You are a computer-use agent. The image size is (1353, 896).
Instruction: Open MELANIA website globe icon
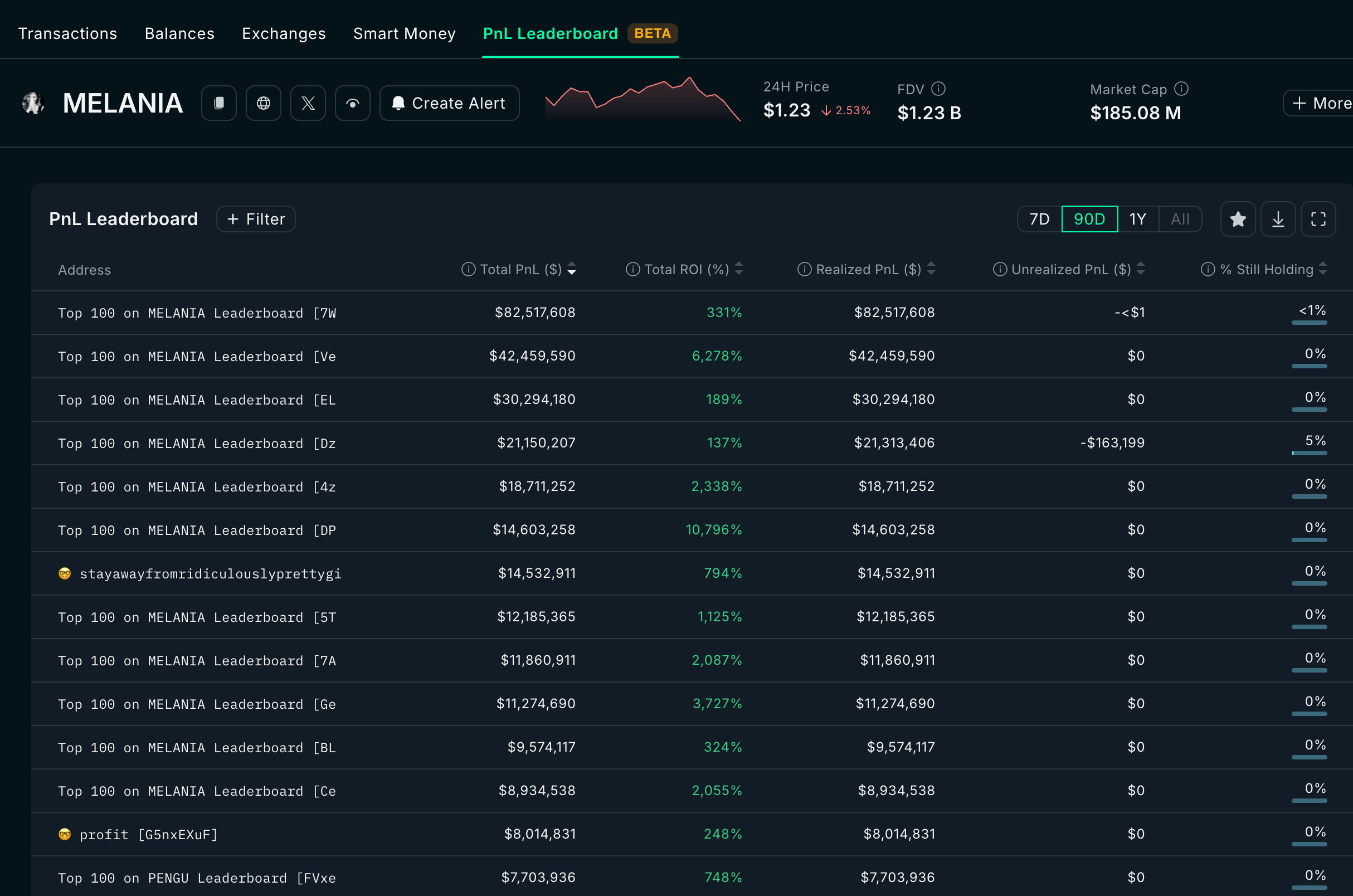click(x=264, y=104)
